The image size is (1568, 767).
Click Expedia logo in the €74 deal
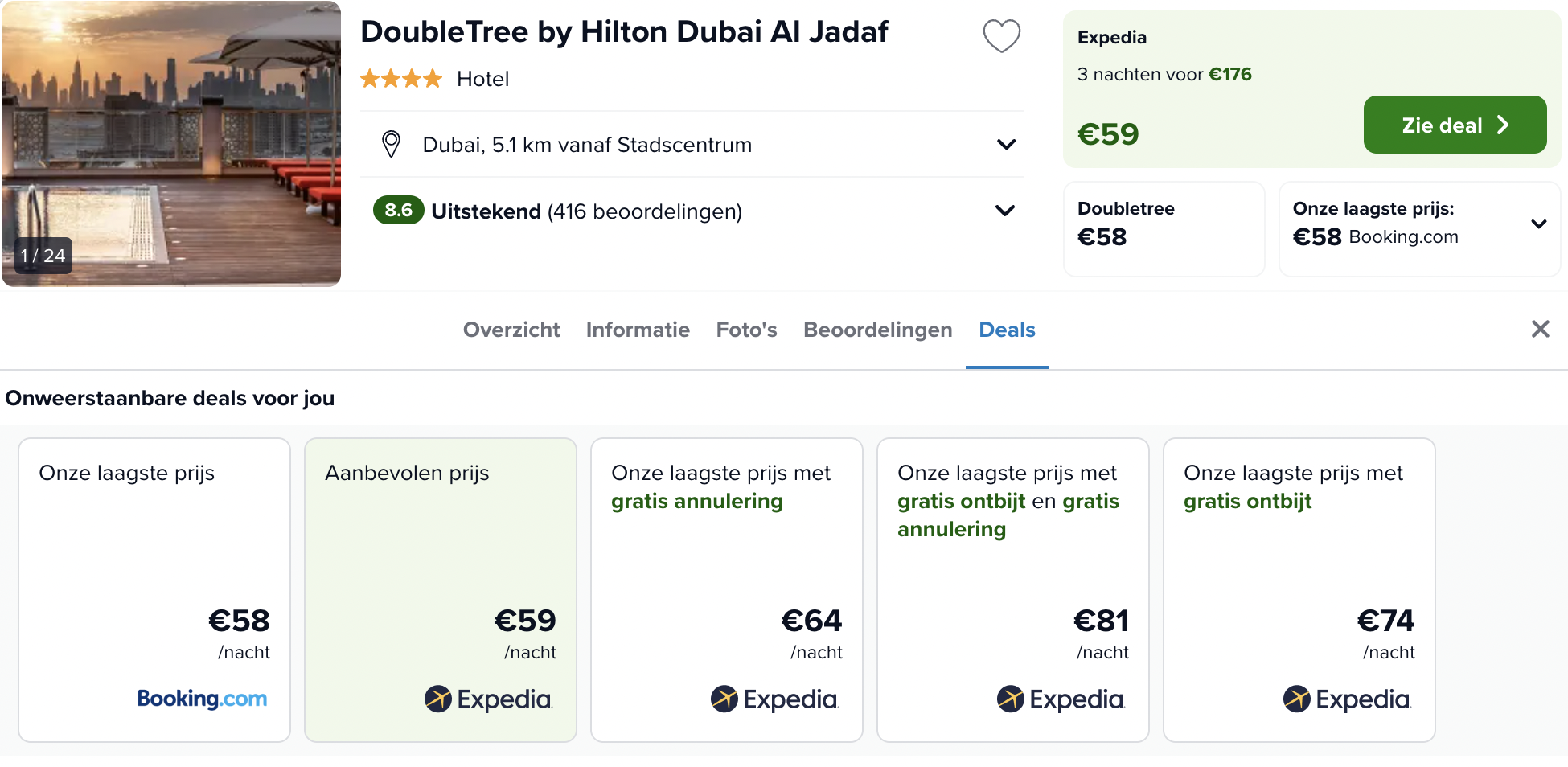click(1347, 699)
